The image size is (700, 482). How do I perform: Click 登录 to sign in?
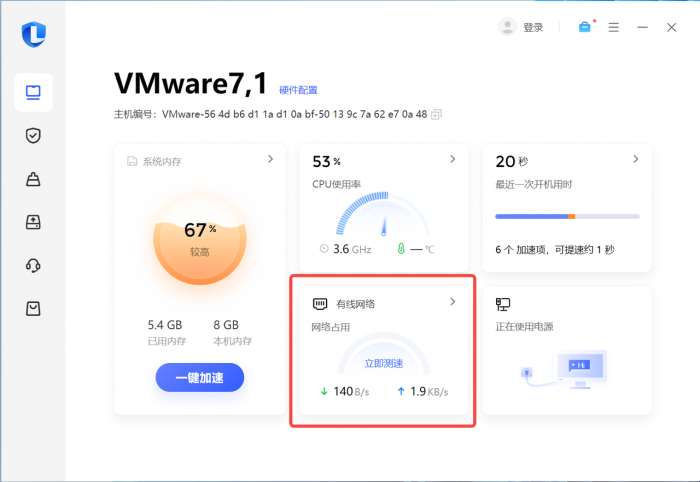tap(533, 28)
